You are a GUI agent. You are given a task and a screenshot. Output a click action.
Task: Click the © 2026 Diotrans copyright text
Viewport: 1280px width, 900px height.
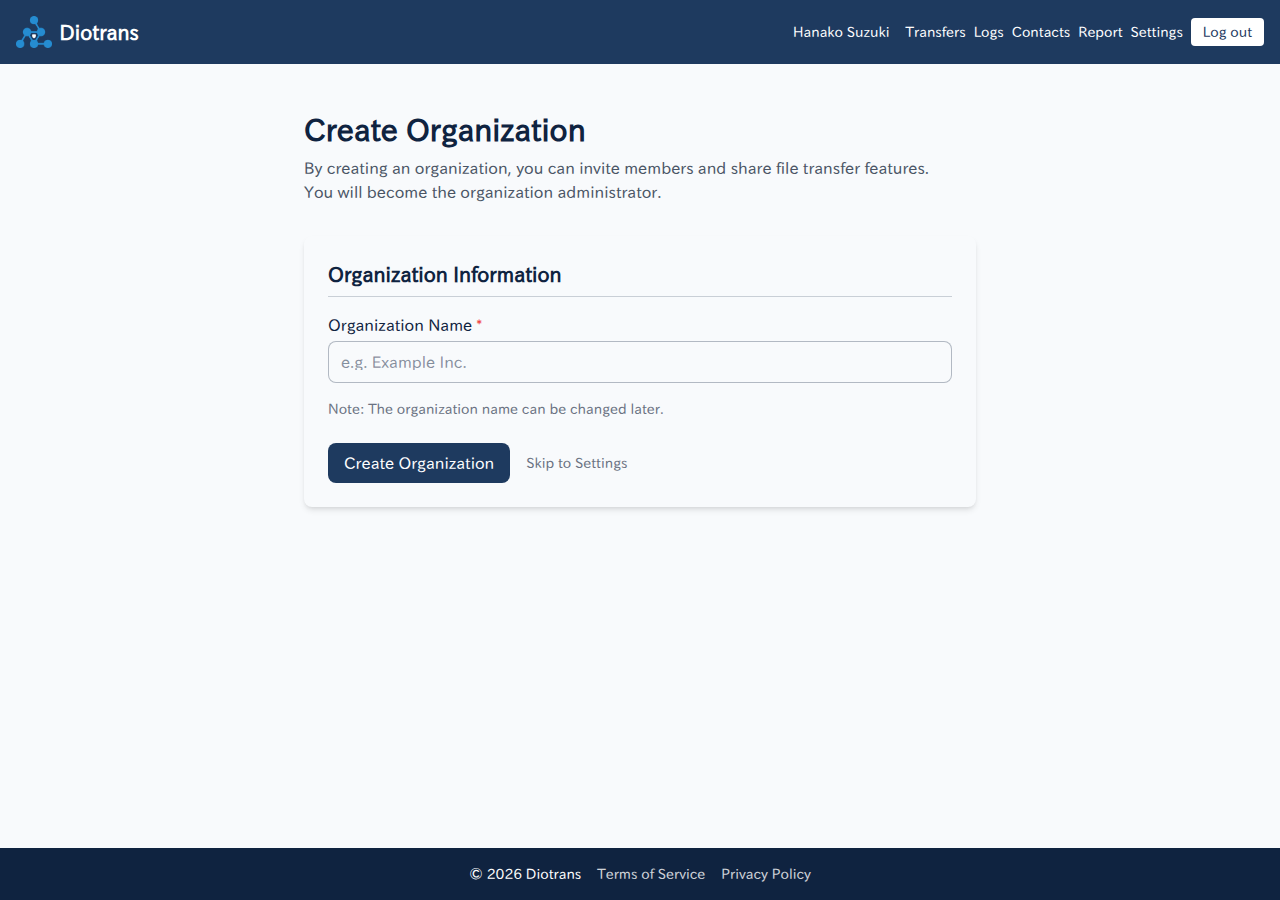tap(525, 874)
